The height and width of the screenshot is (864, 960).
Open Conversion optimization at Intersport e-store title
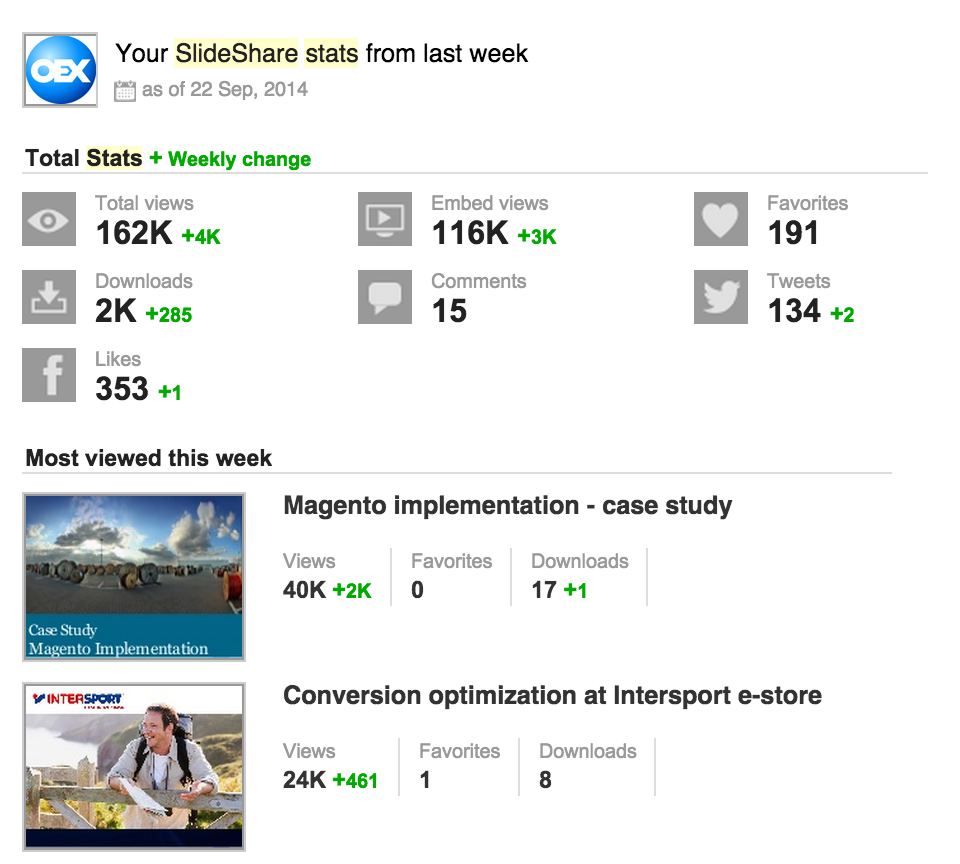[552, 696]
